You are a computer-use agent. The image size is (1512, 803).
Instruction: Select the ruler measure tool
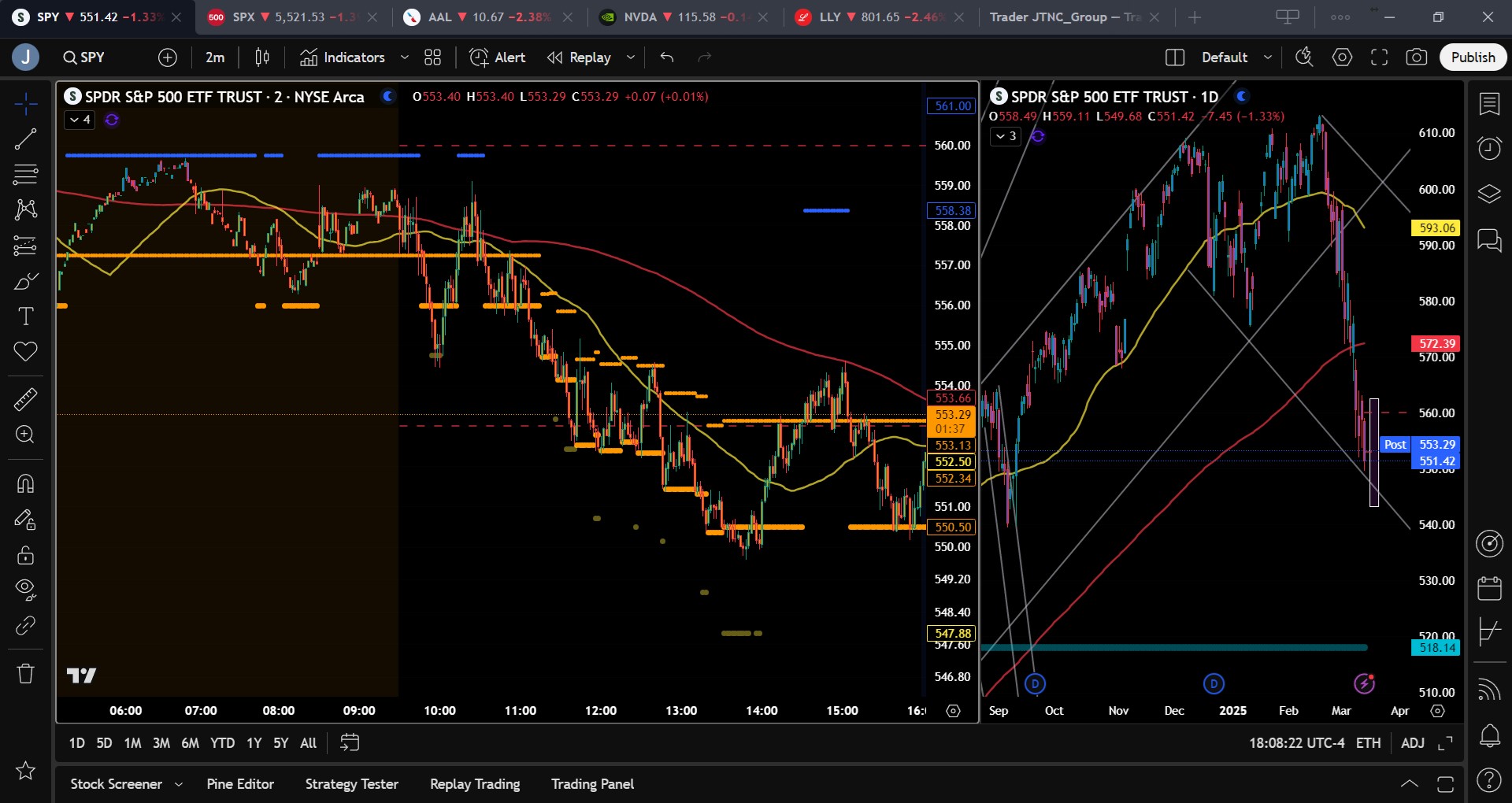pos(26,399)
